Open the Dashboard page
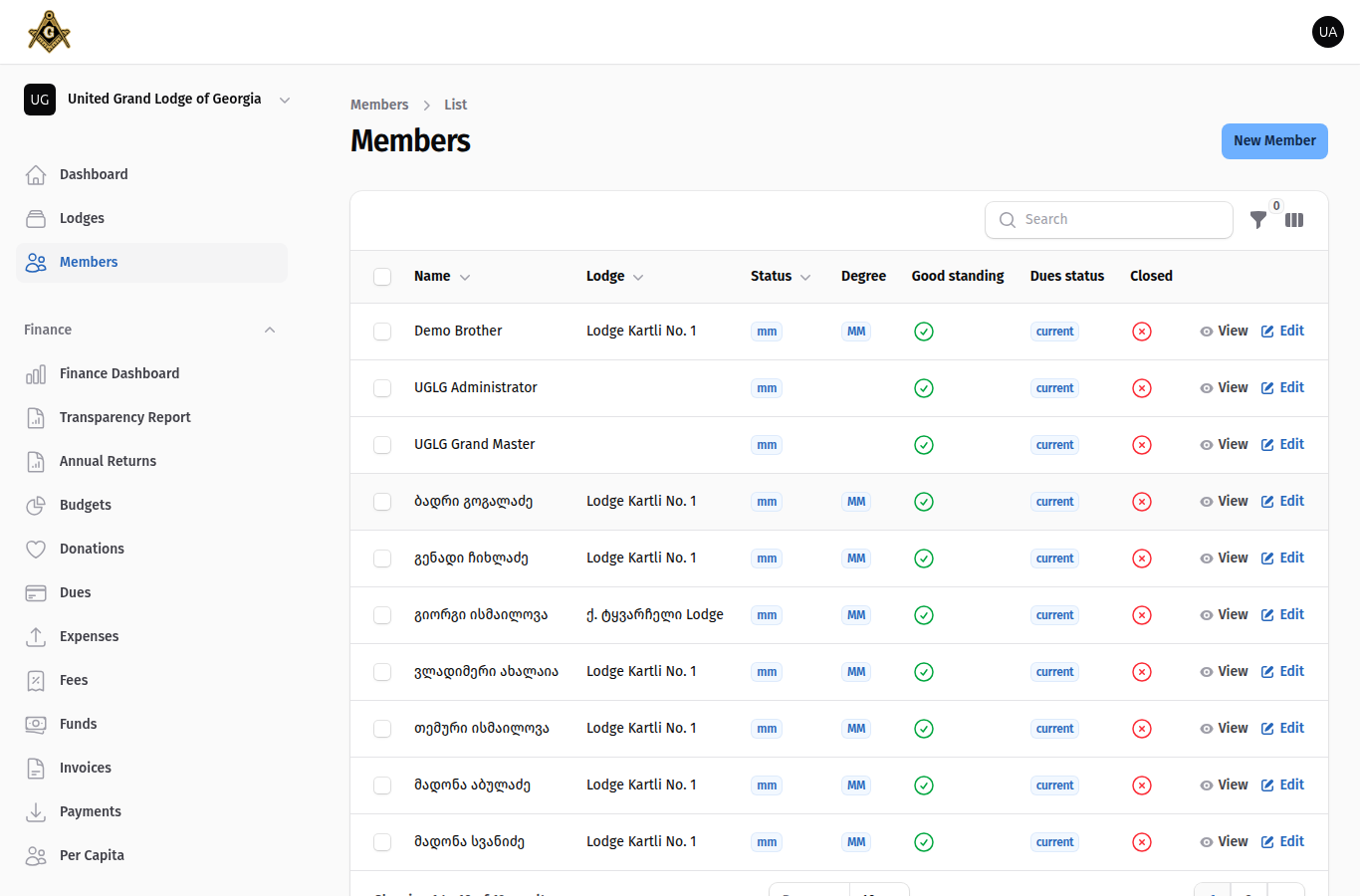Screen dimensions: 1360x896 click(151, 174)
